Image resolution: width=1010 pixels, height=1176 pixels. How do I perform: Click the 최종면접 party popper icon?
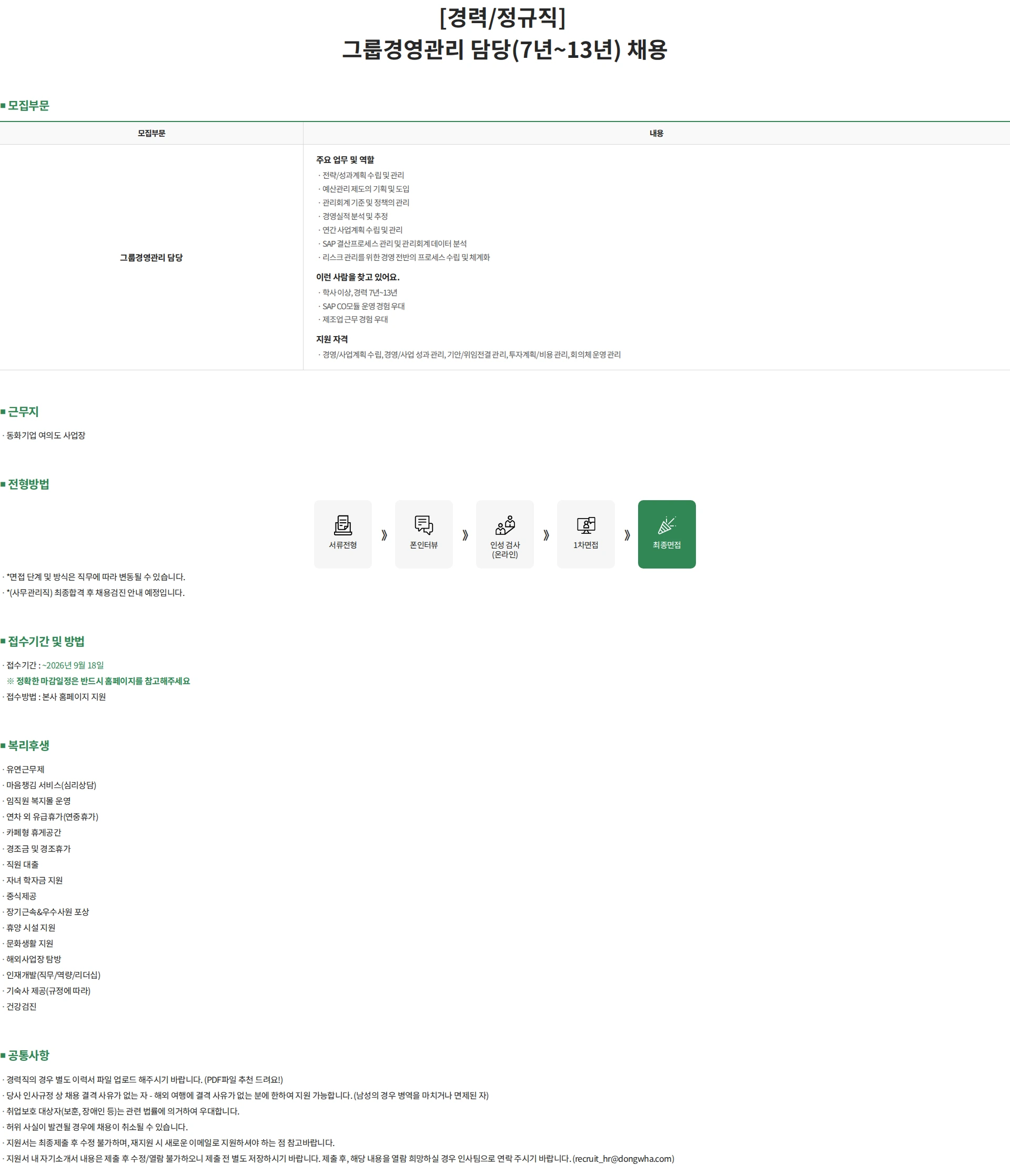666,525
